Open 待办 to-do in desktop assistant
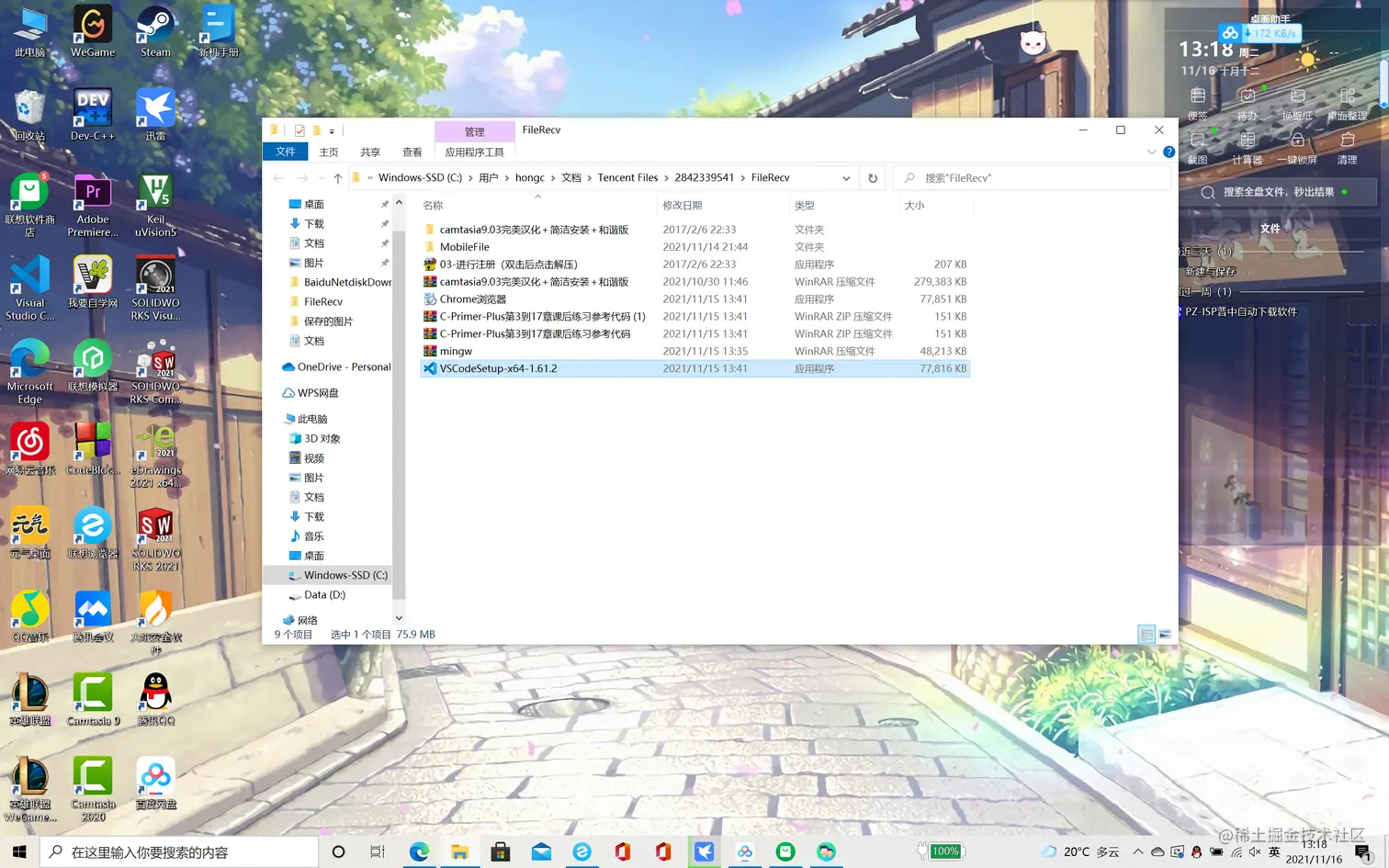This screenshot has width=1389, height=868. point(1247,104)
